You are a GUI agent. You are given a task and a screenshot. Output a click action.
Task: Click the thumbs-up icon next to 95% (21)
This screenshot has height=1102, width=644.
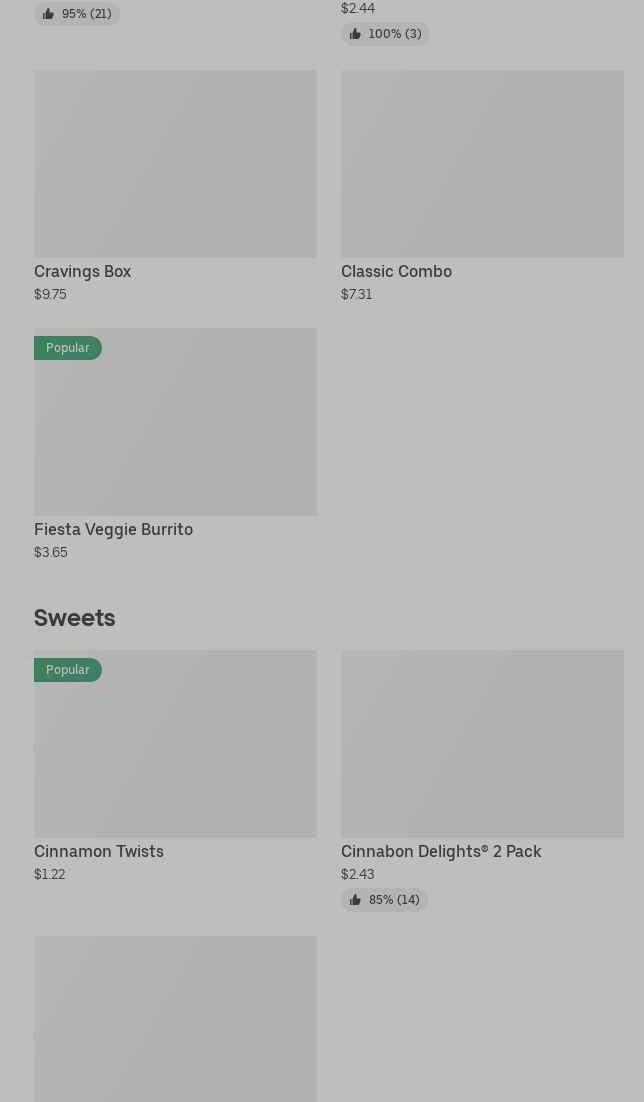tap(48, 14)
